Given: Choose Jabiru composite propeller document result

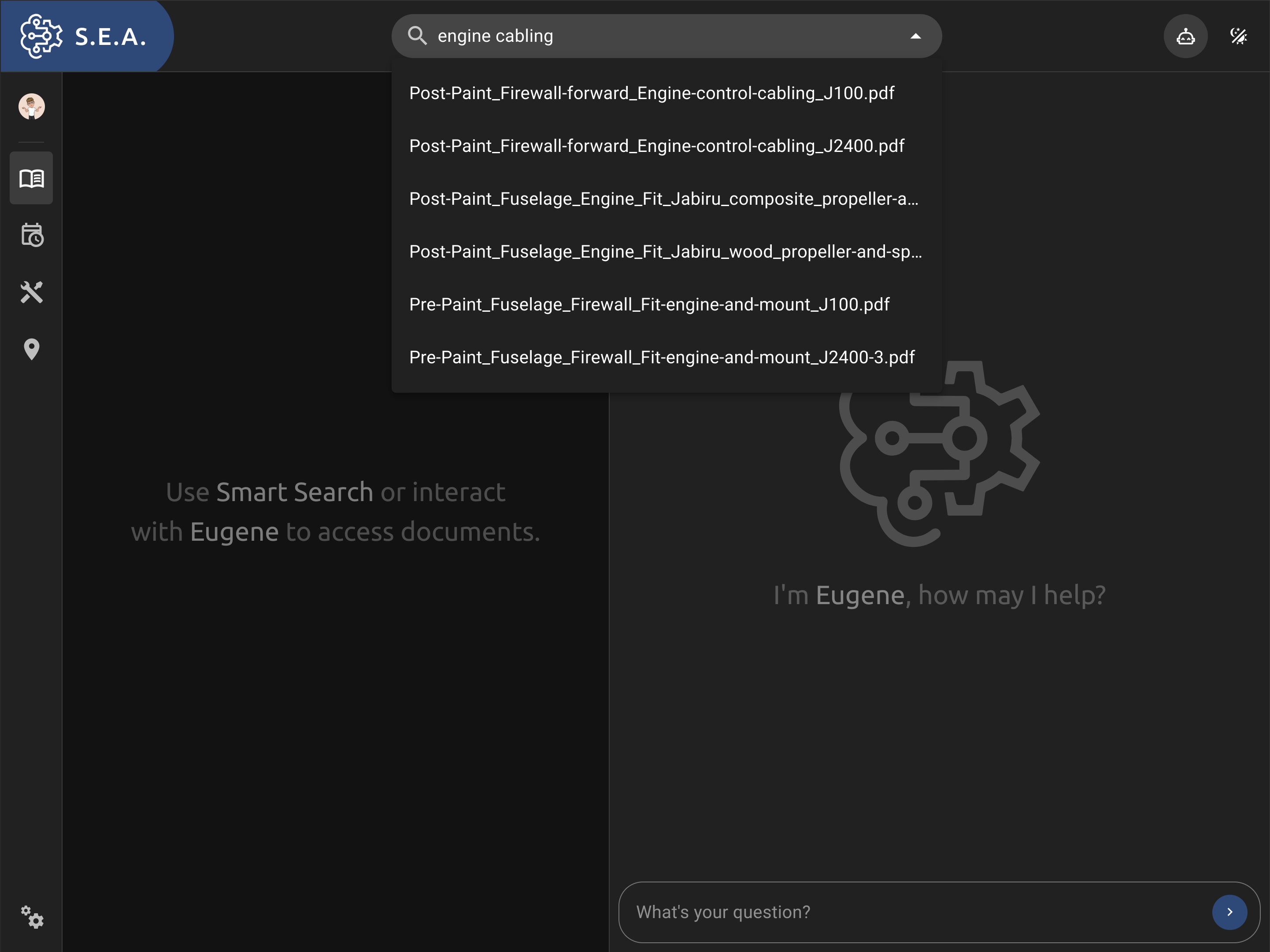Looking at the screenshot, I should click(663, 199).
